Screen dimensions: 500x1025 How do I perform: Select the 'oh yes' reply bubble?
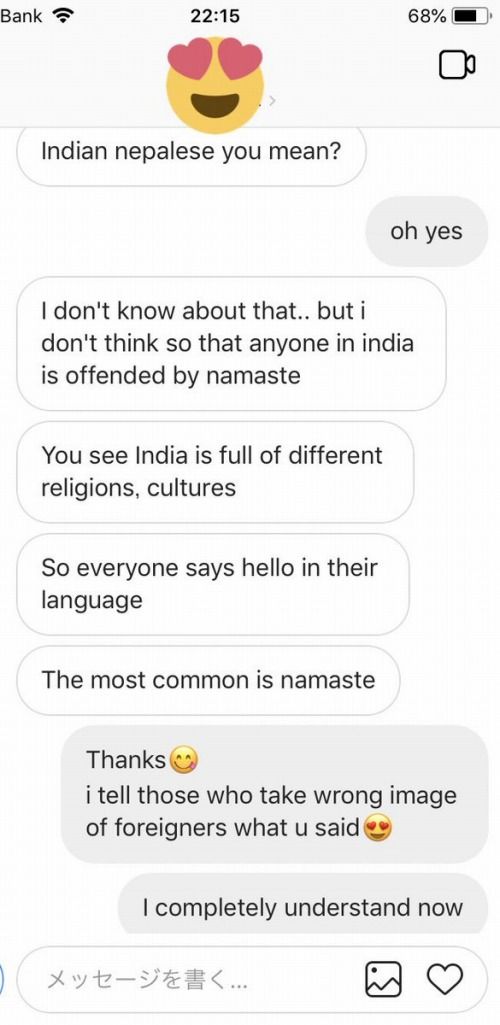[x=427, y=231]
